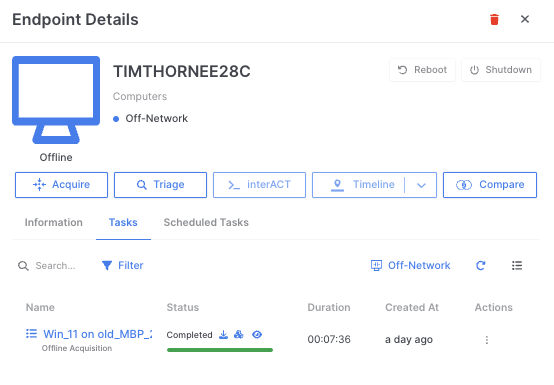The image size is (554, 385).
Task: Delete endpoint with red trash icon
Action: click(494, 19)
